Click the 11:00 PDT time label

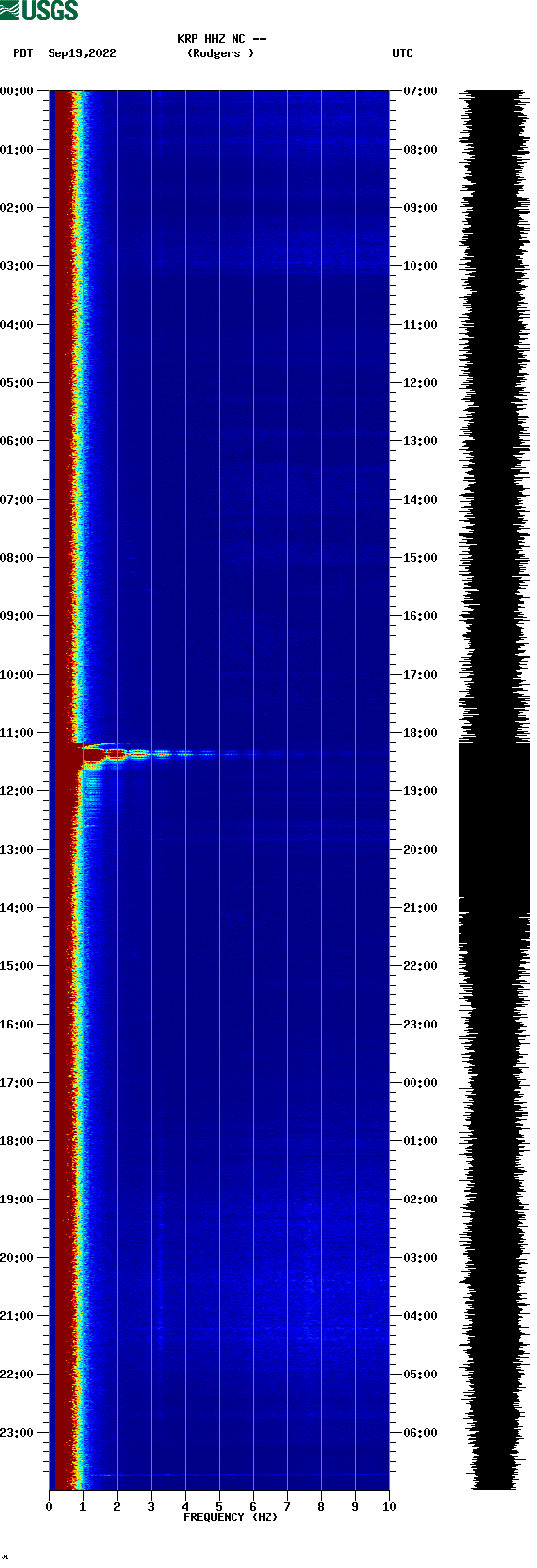point(17,733)
